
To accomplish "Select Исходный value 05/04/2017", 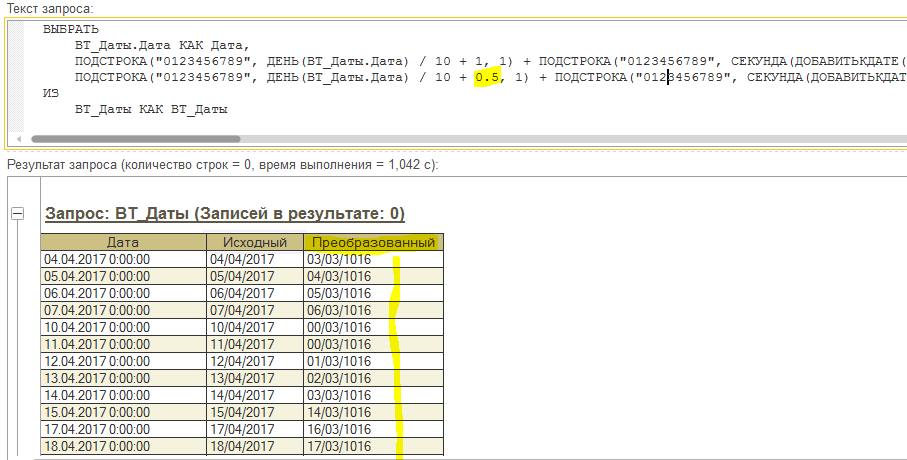I will [x=255, y=276].
